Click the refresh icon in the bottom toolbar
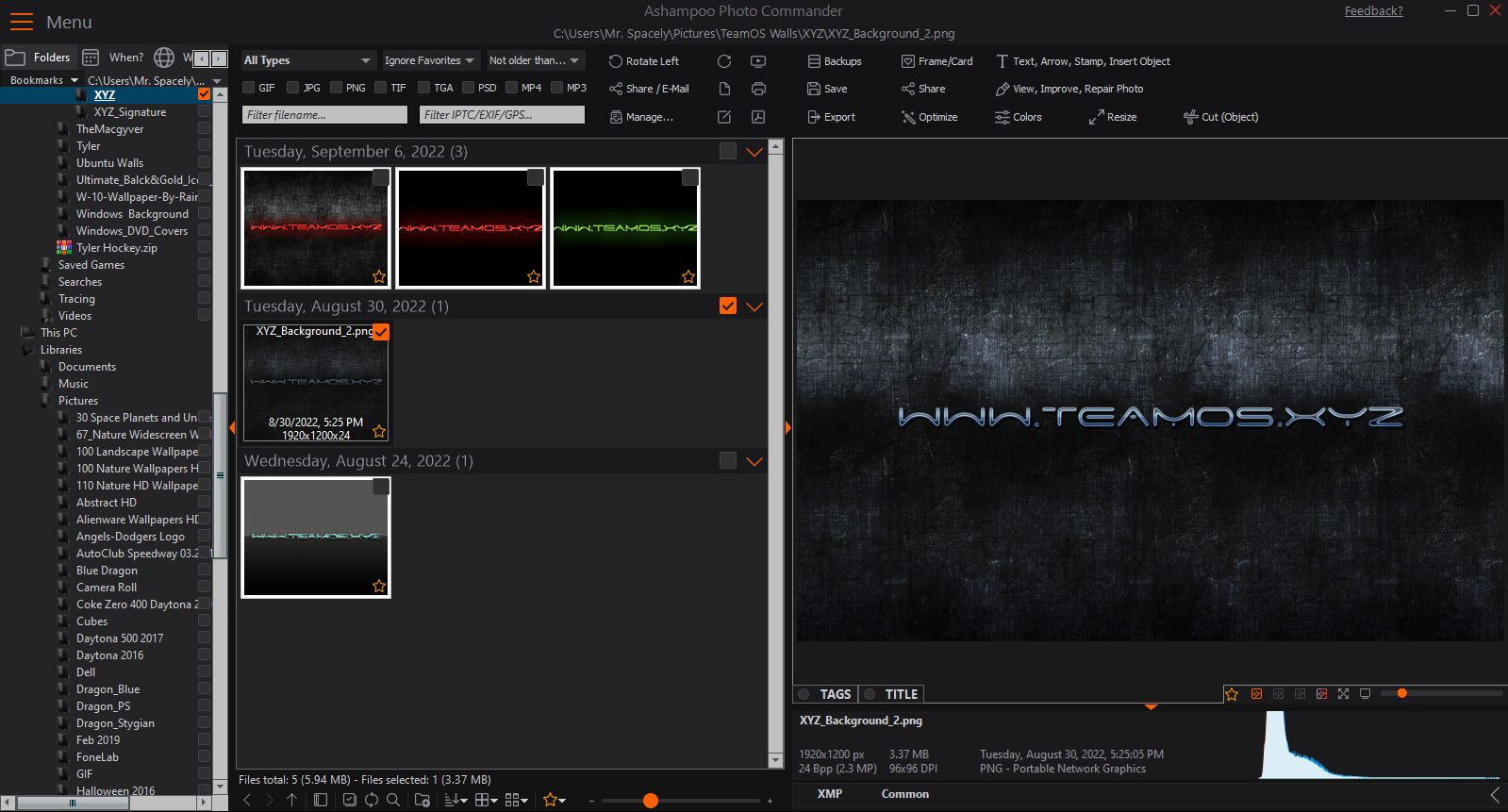 point(372,800)
